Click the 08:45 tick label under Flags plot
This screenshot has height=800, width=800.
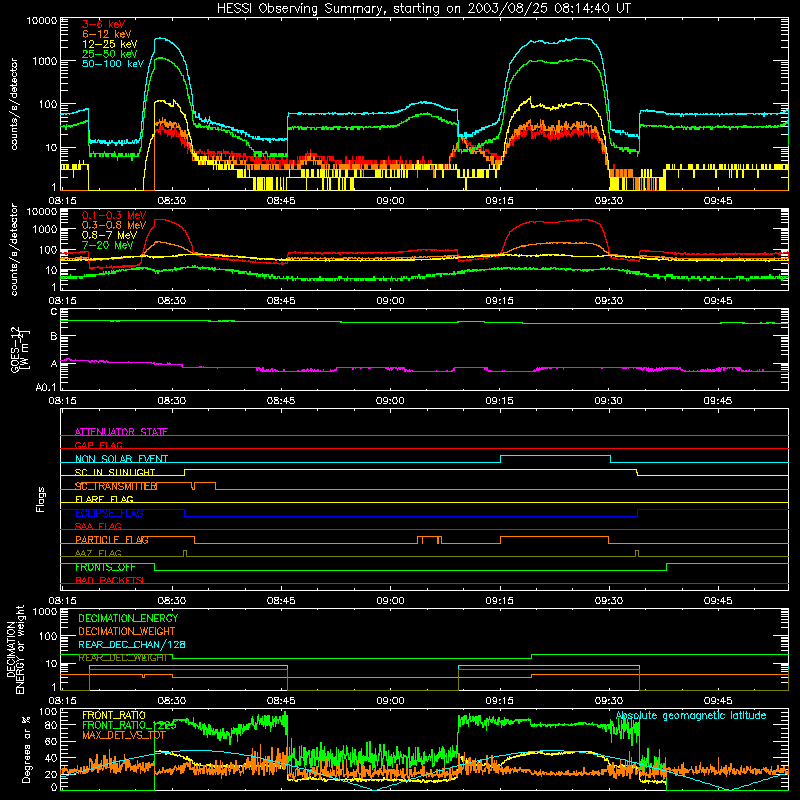[281, 601]
